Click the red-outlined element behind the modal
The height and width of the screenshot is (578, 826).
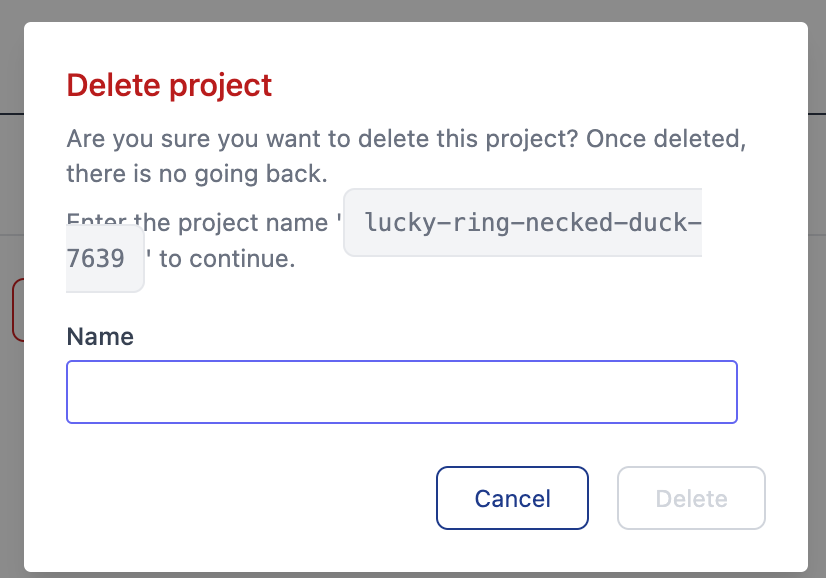(x=14, y=310)
